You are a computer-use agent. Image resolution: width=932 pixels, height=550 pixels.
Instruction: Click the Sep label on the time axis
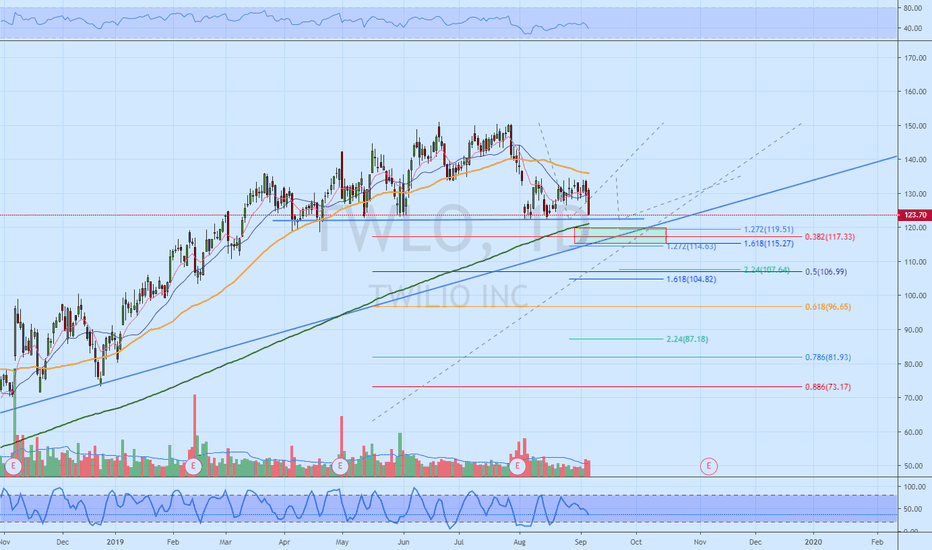[581, 542]
